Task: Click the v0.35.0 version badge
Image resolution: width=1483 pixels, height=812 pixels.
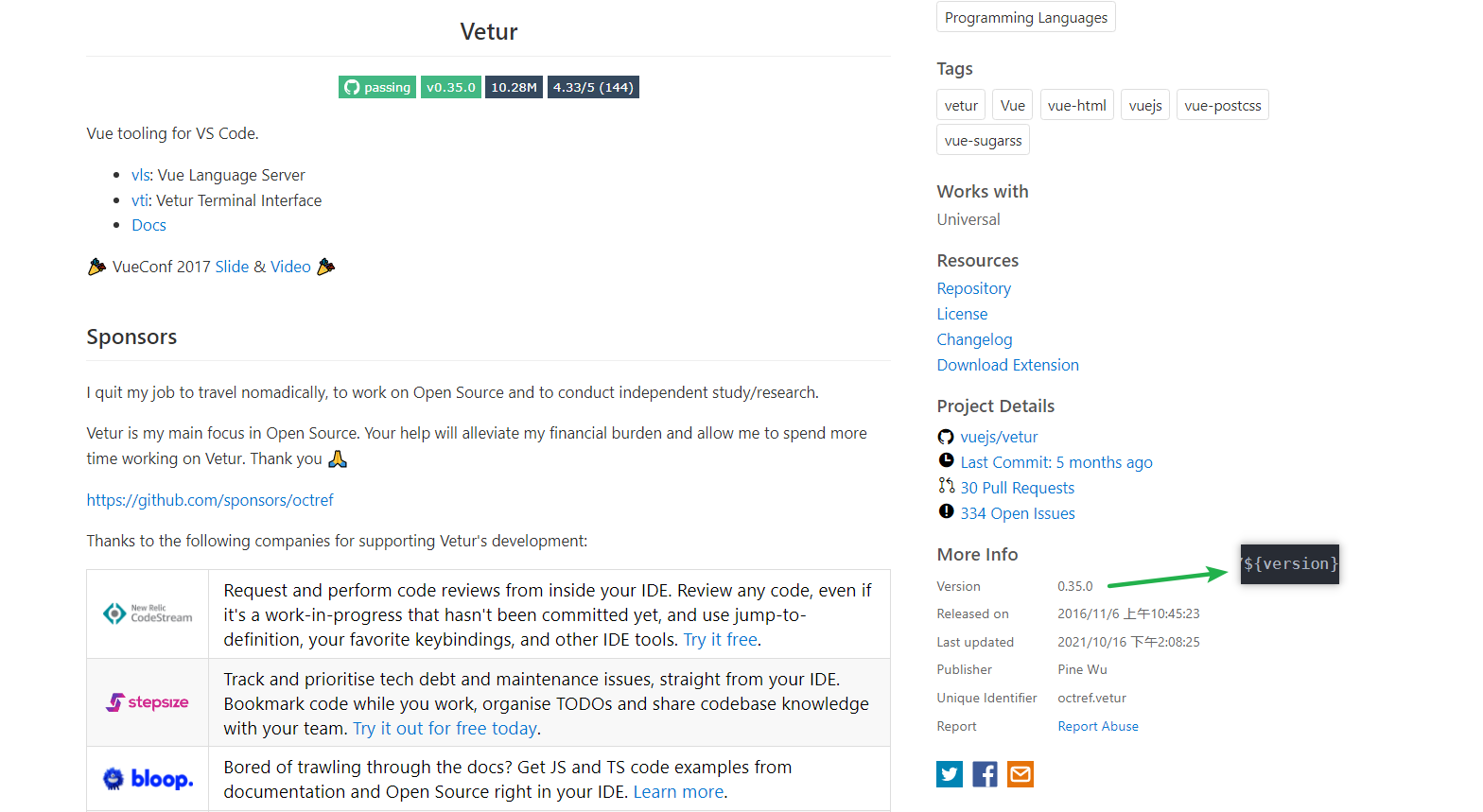Action: (x=451, y=87)
